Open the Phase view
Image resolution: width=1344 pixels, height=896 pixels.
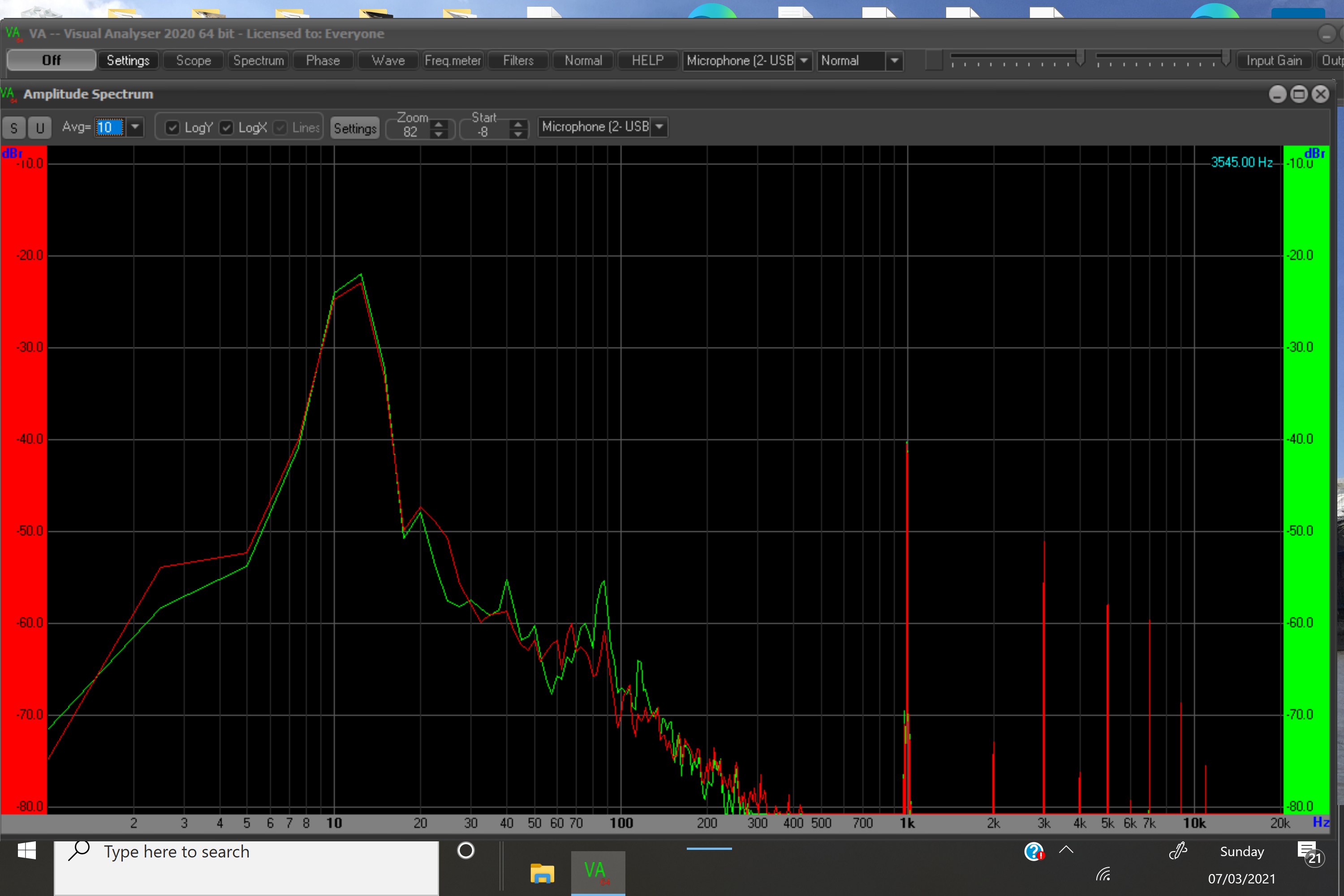(323, 60)
